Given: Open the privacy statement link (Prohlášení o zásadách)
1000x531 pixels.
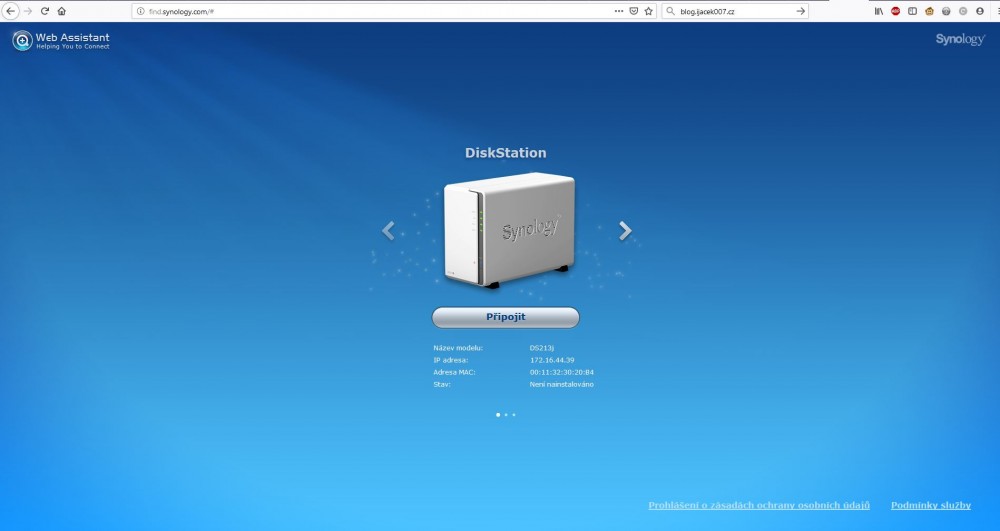Looking at the screenshot, I should coord(759,506).
